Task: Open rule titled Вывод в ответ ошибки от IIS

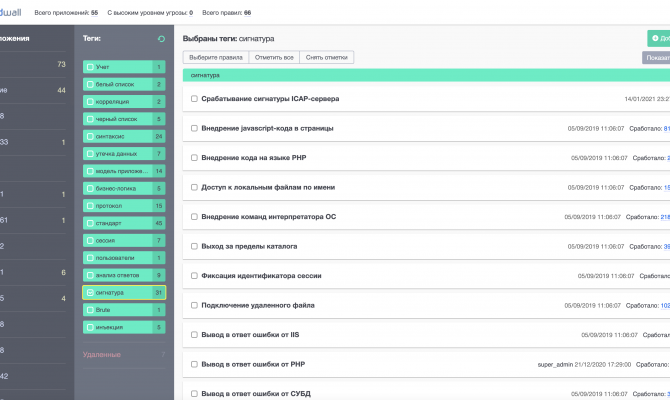Action: [250, 335]
